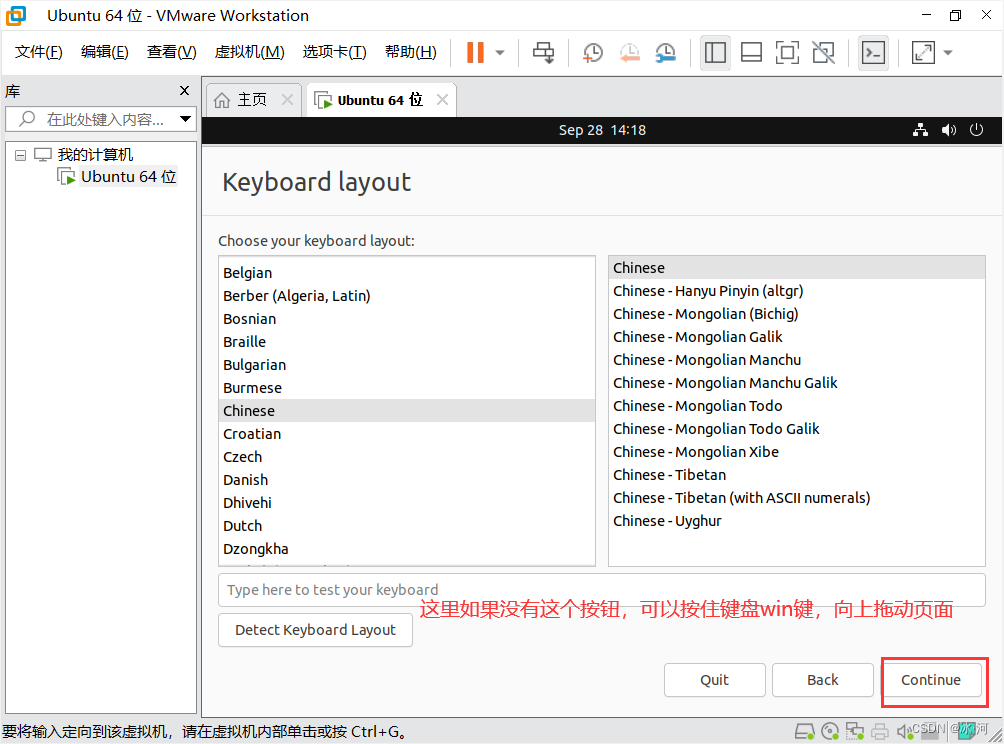Revert to snapshot using the orange clock icon
This screenshot has height=744, width=1004.
629,53
